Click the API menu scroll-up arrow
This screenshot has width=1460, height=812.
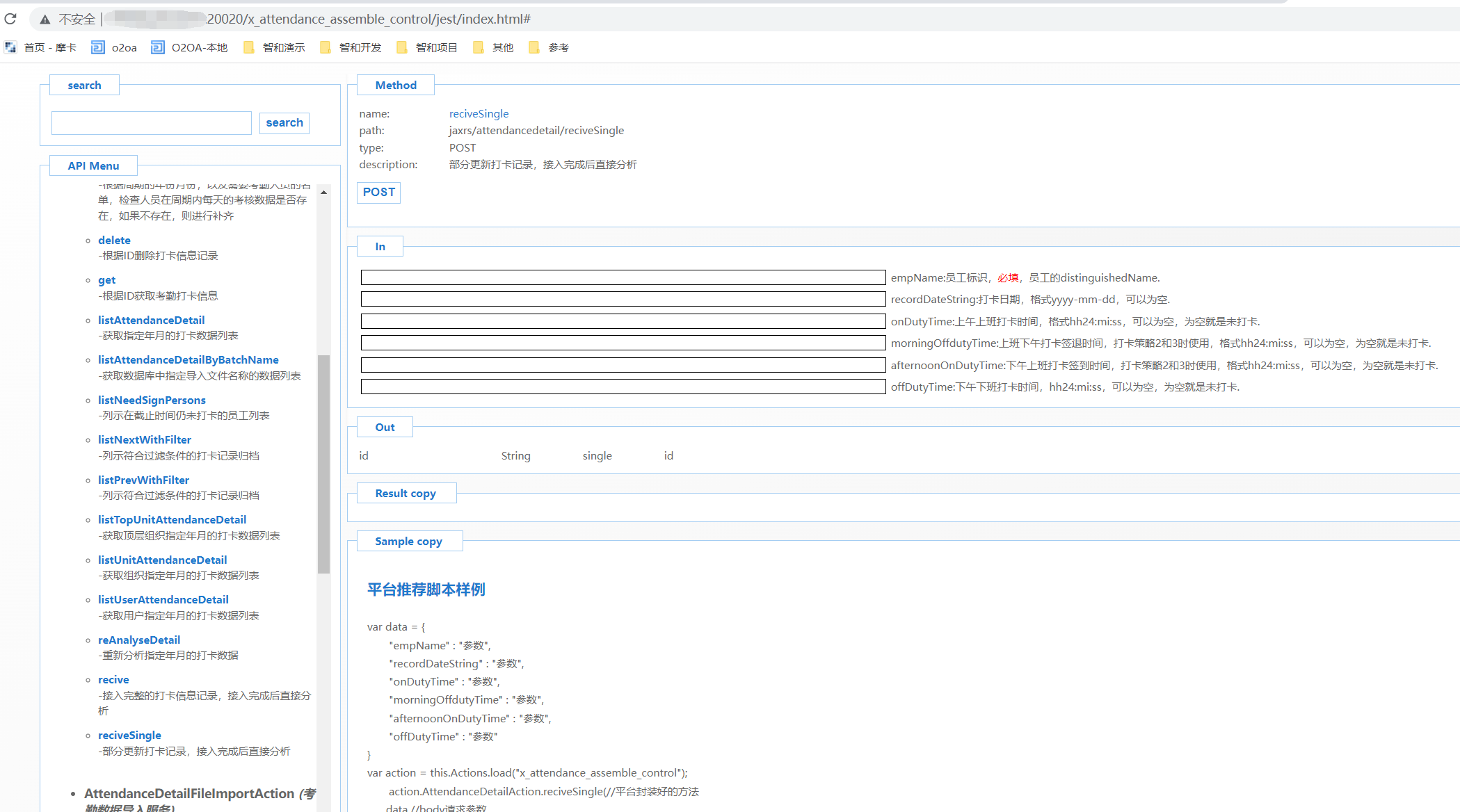point(323,192)
